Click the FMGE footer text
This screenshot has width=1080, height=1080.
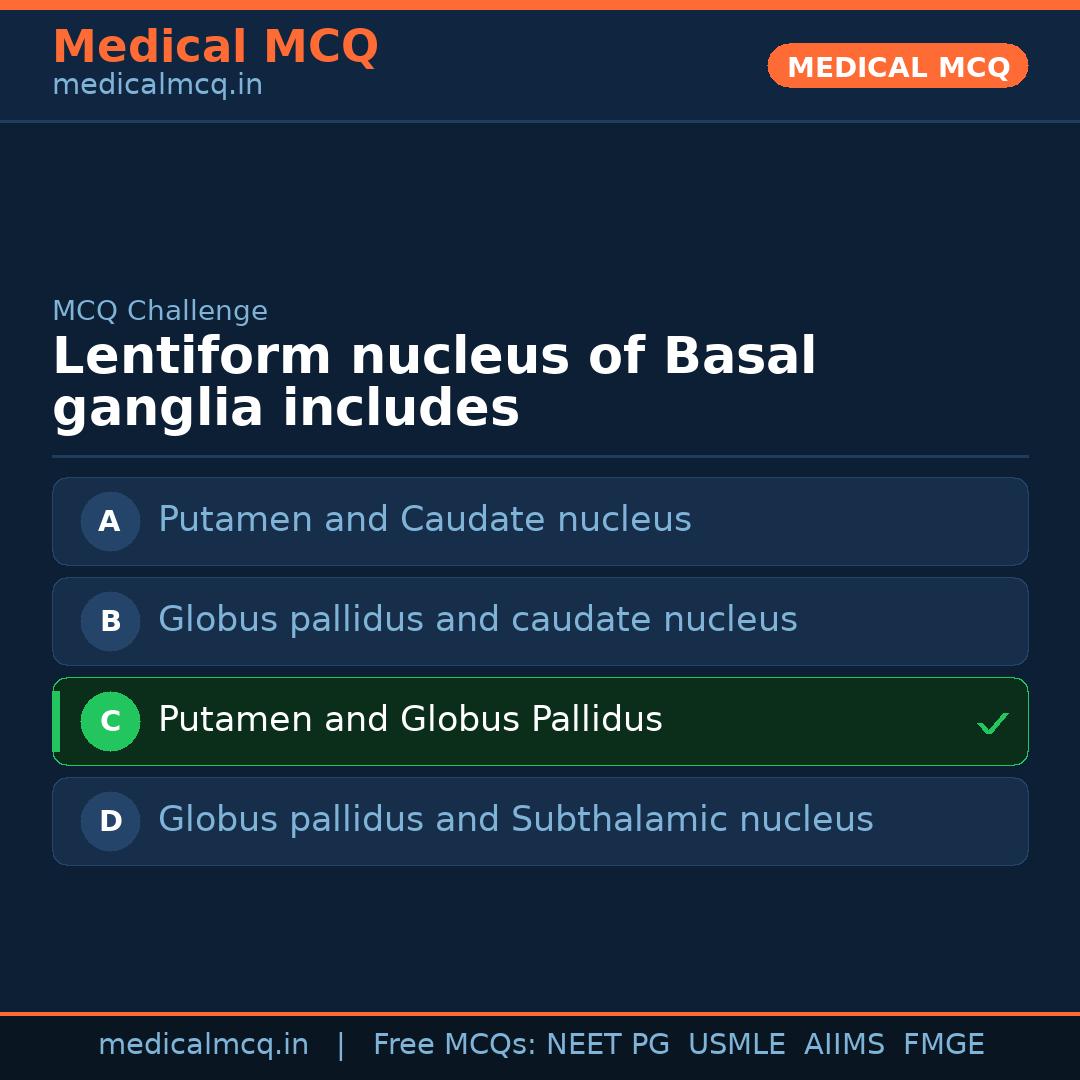coord(943,1045)
